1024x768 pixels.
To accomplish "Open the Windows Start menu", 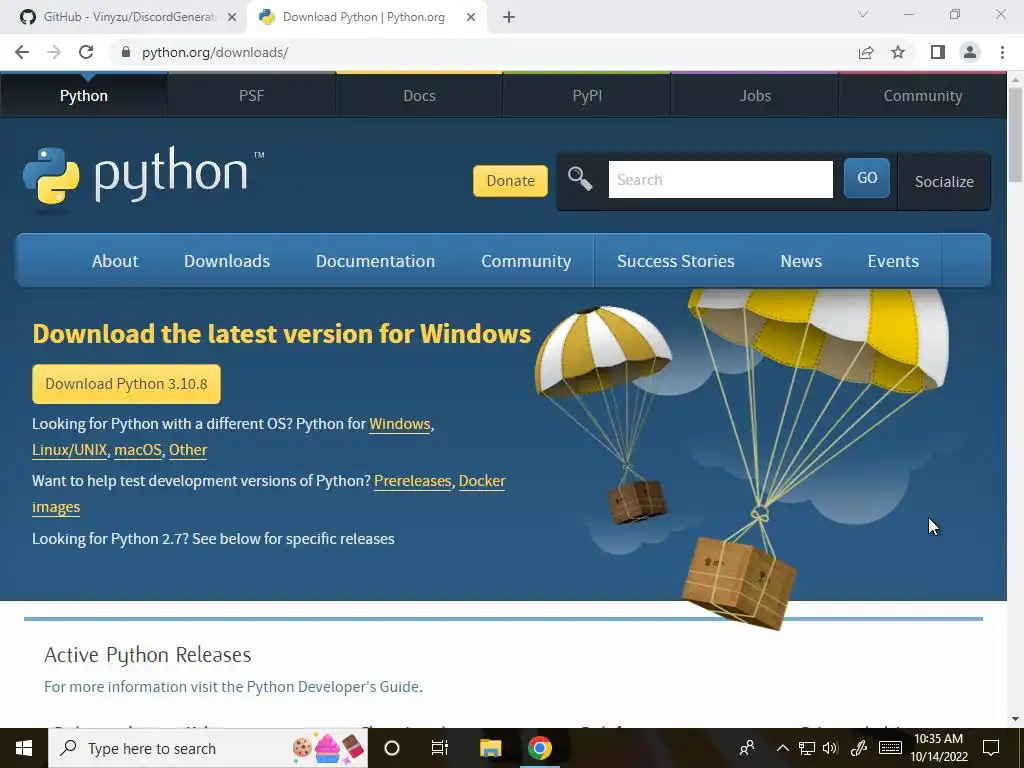I will pyautogui.click(x=24, y=748).
